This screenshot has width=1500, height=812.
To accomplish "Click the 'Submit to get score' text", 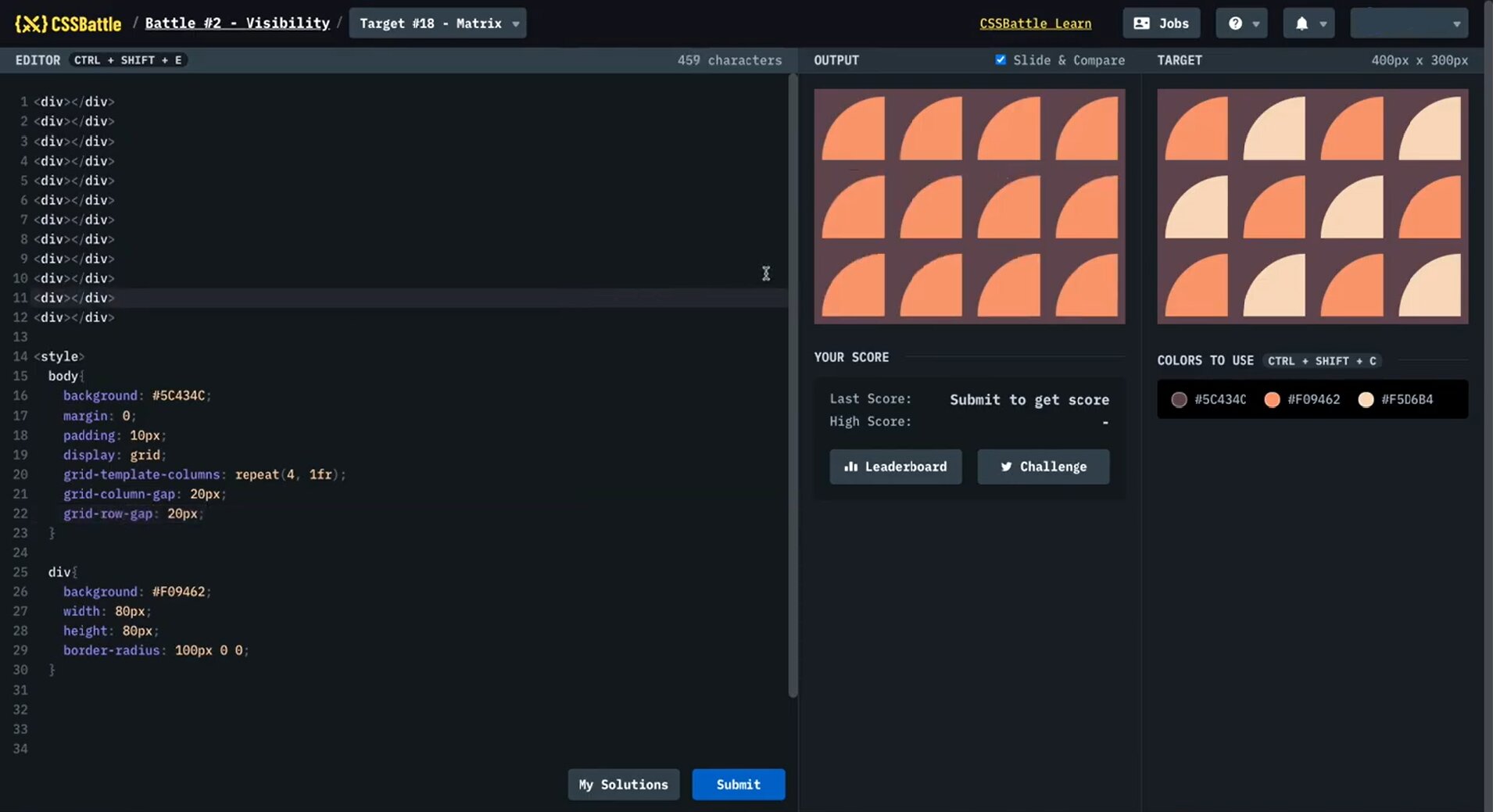I will click(1029, 399).
